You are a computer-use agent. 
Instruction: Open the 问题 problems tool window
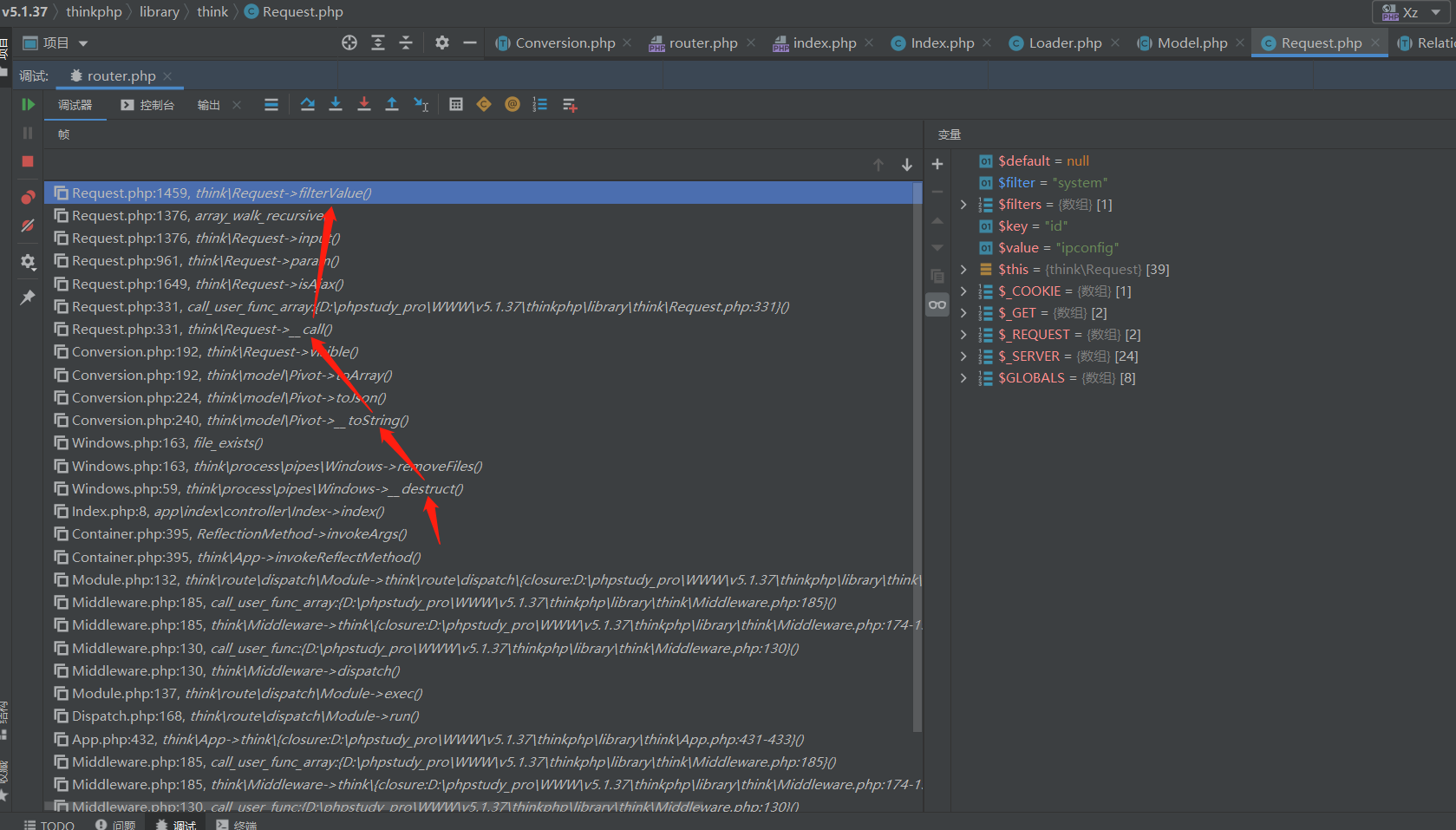(x=115, y=824)
